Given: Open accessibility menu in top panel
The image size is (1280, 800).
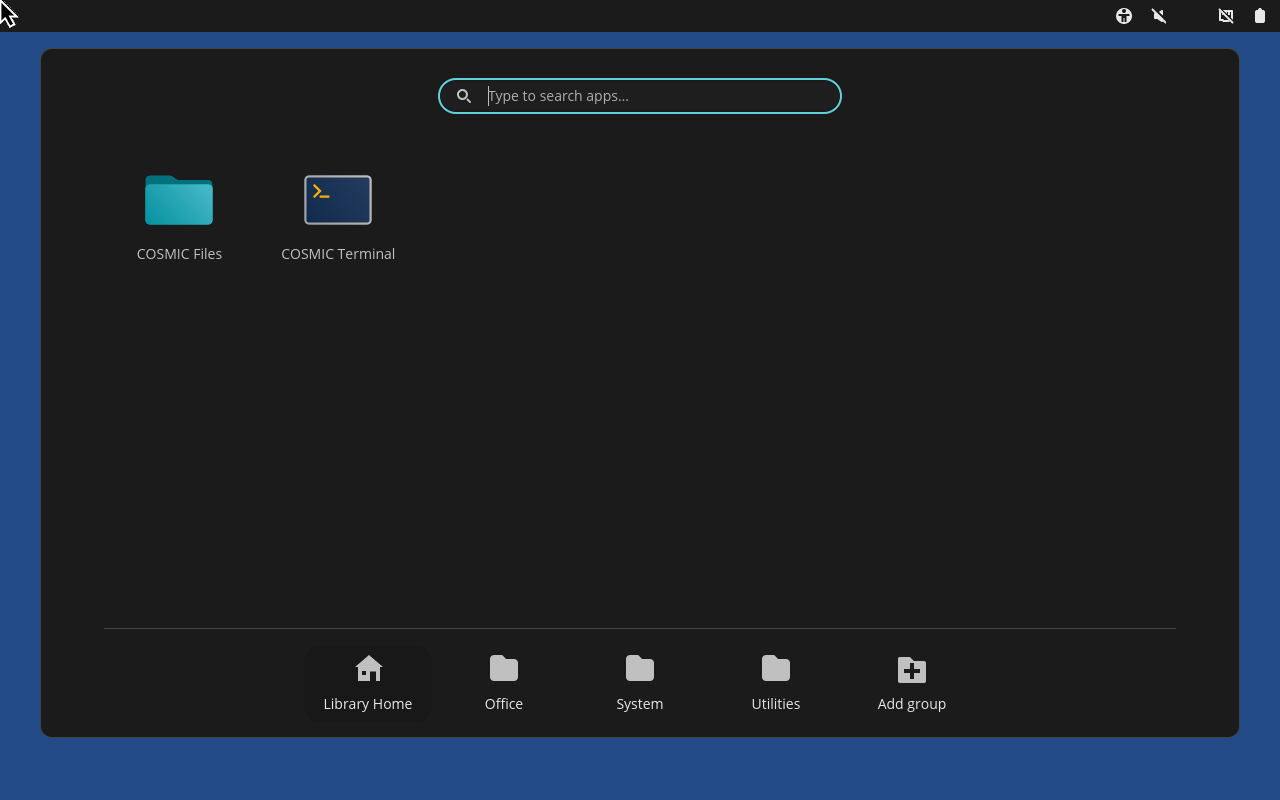Looking at the screenshot, I should [1124, 16].
